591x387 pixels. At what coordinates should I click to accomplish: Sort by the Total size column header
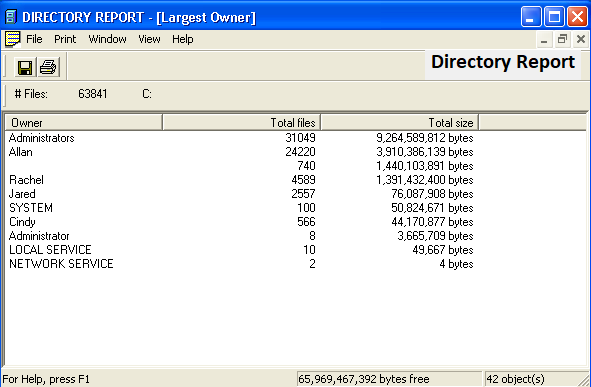click(400, 122)
